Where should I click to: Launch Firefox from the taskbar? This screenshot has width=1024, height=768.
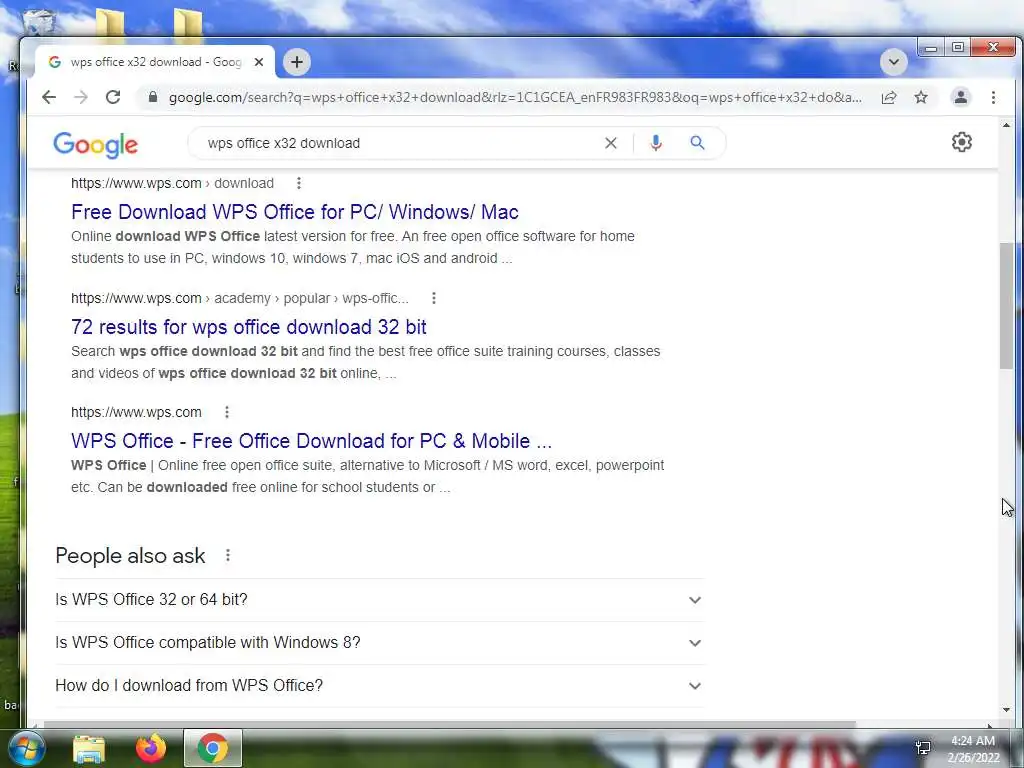coord(150,748)
